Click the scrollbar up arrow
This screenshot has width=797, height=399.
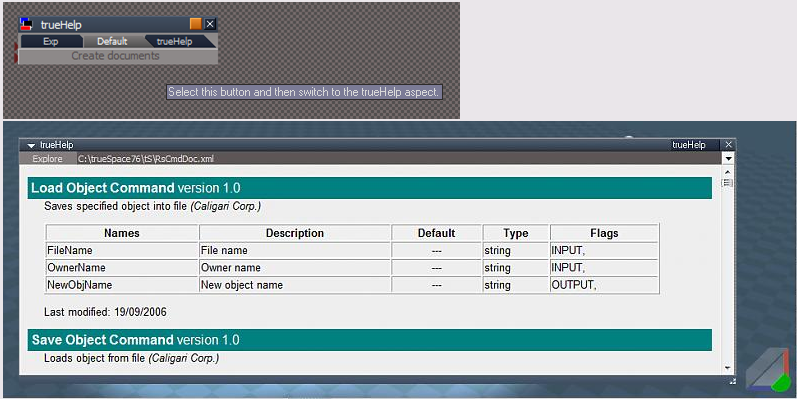727,172
